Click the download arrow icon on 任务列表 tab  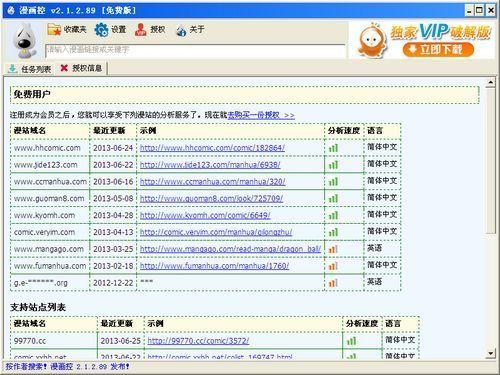pos(13,69)
